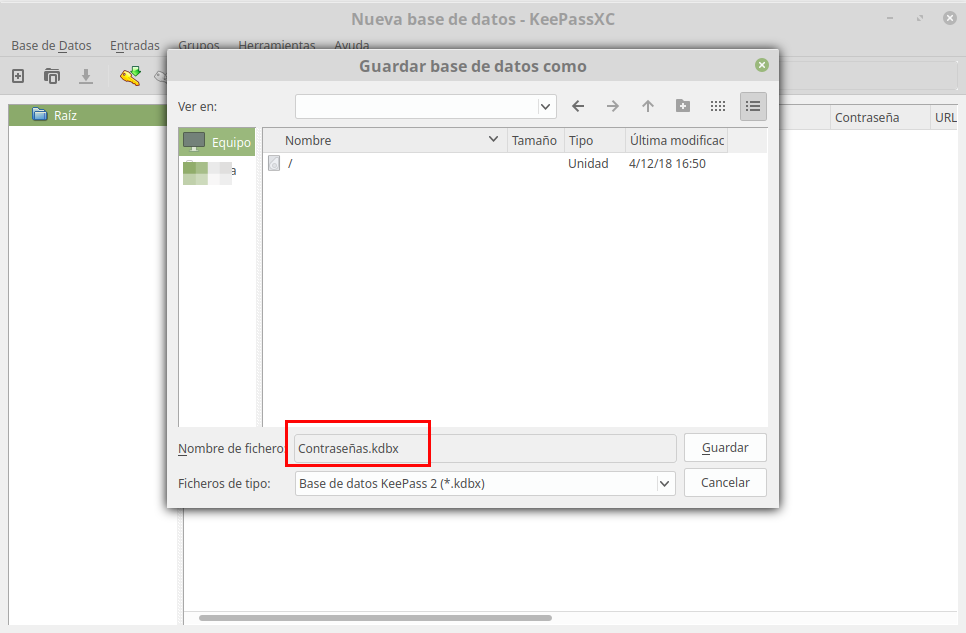966x633 pixels.
Task: Click the drive icon for root entry
Action: (x=274, y=163)
